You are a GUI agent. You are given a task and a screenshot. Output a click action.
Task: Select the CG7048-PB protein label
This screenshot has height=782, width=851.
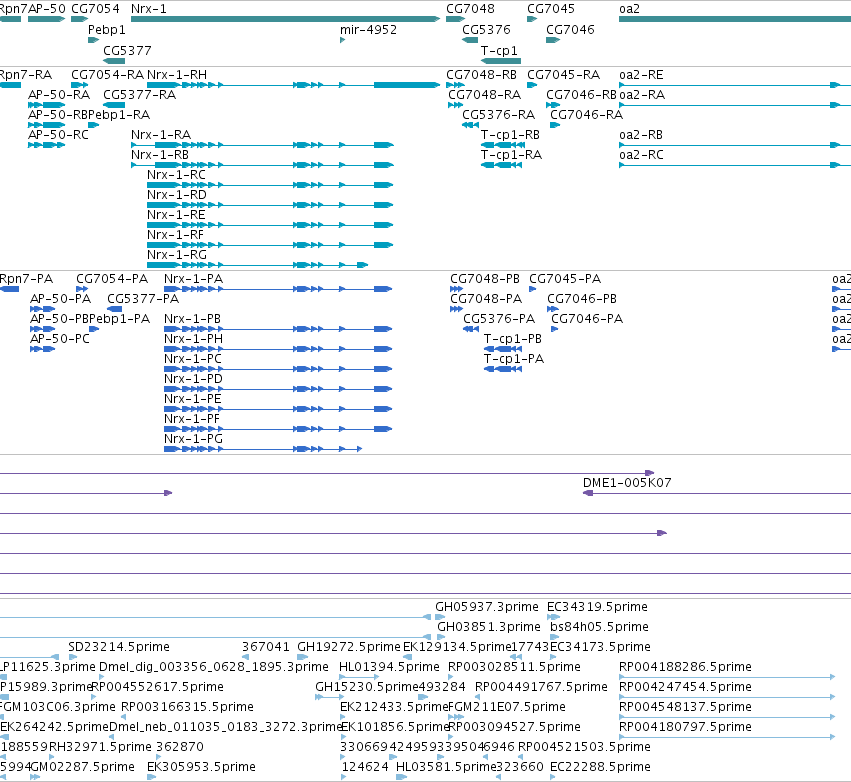485,278
